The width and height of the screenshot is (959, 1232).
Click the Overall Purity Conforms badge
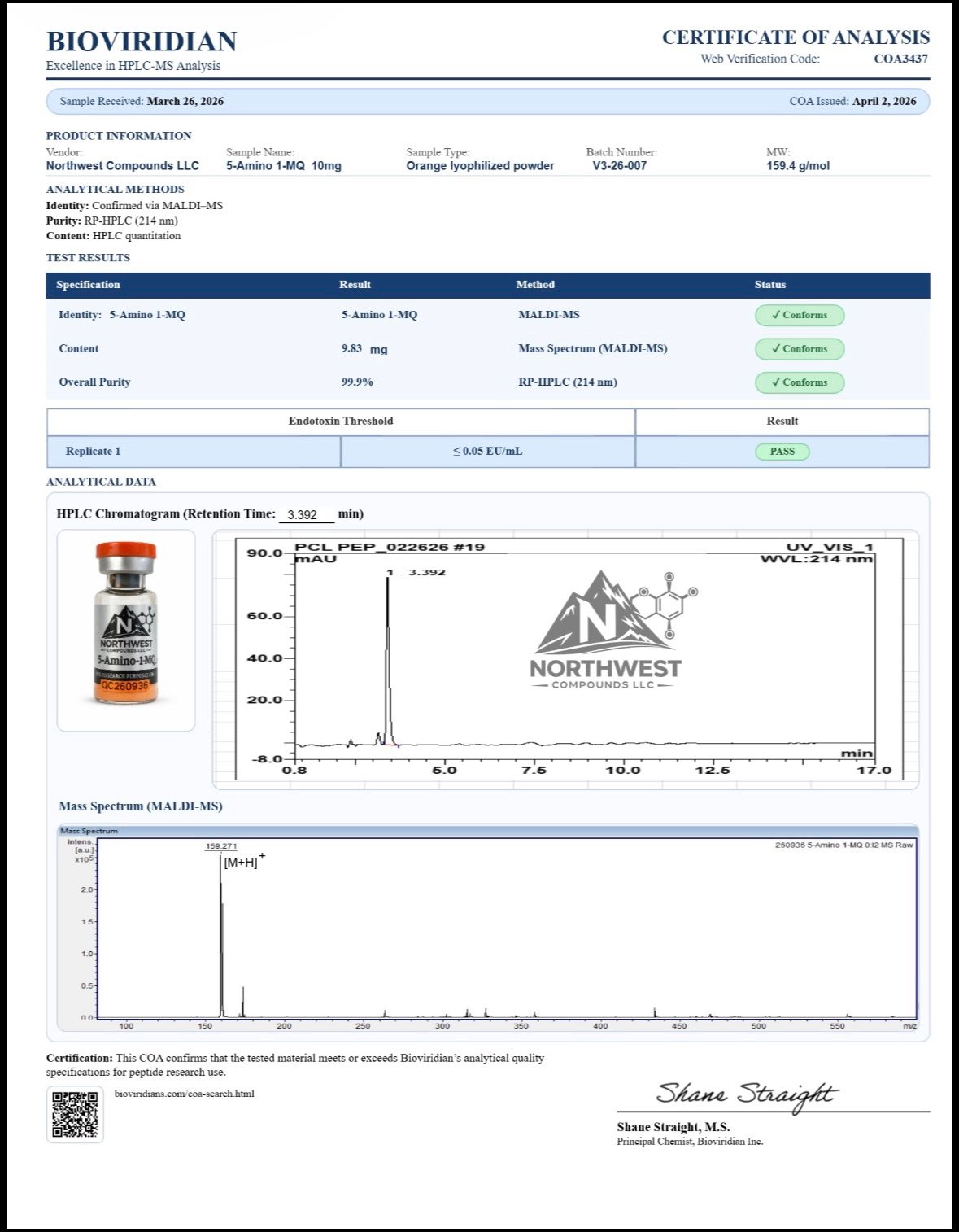coord(799,382)
